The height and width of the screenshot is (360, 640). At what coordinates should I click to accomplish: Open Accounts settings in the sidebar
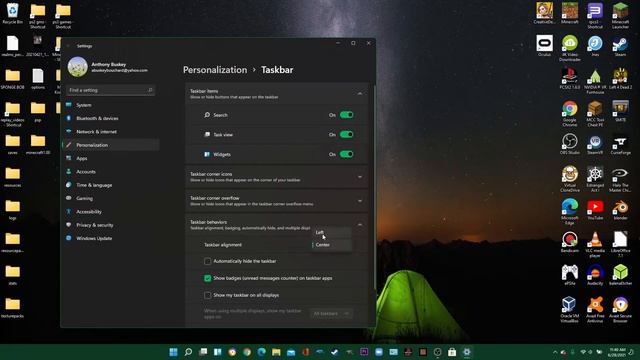click(x=111, y=172)
